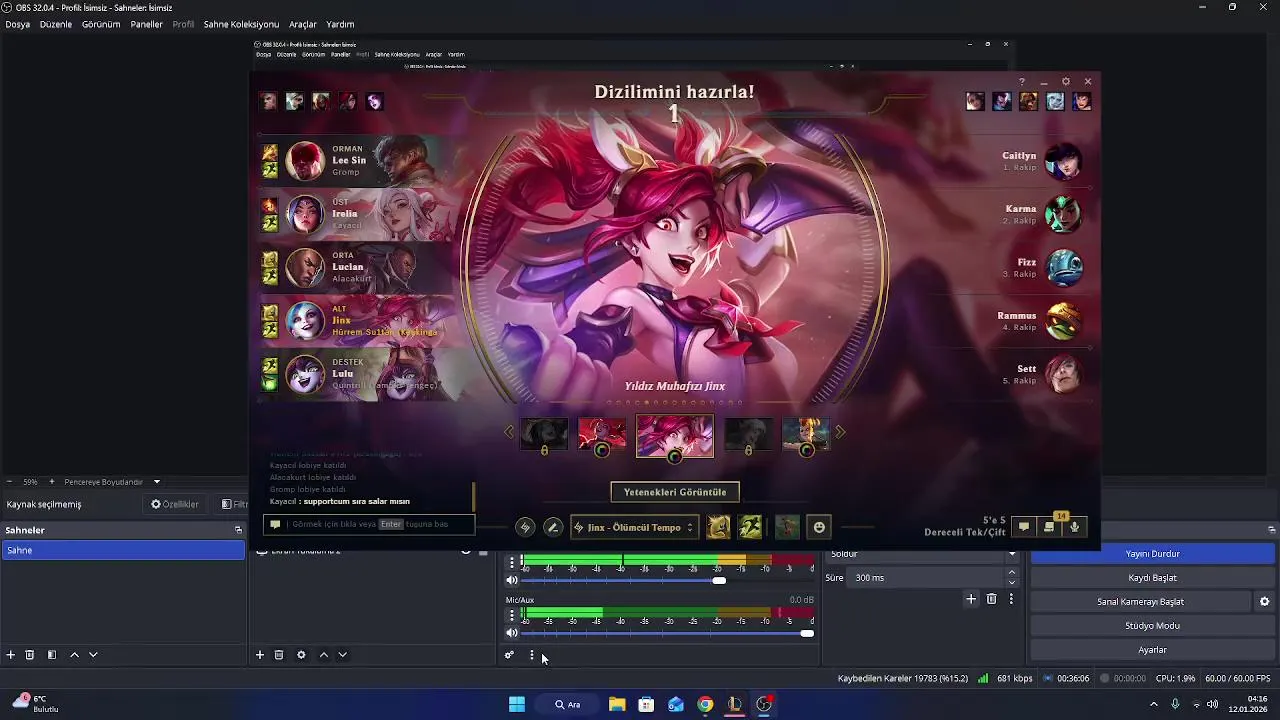The height and width of the screenshot is (720, 1280).
Task: Move the scene down with the down arrow
Action: [x=93, y=655]
